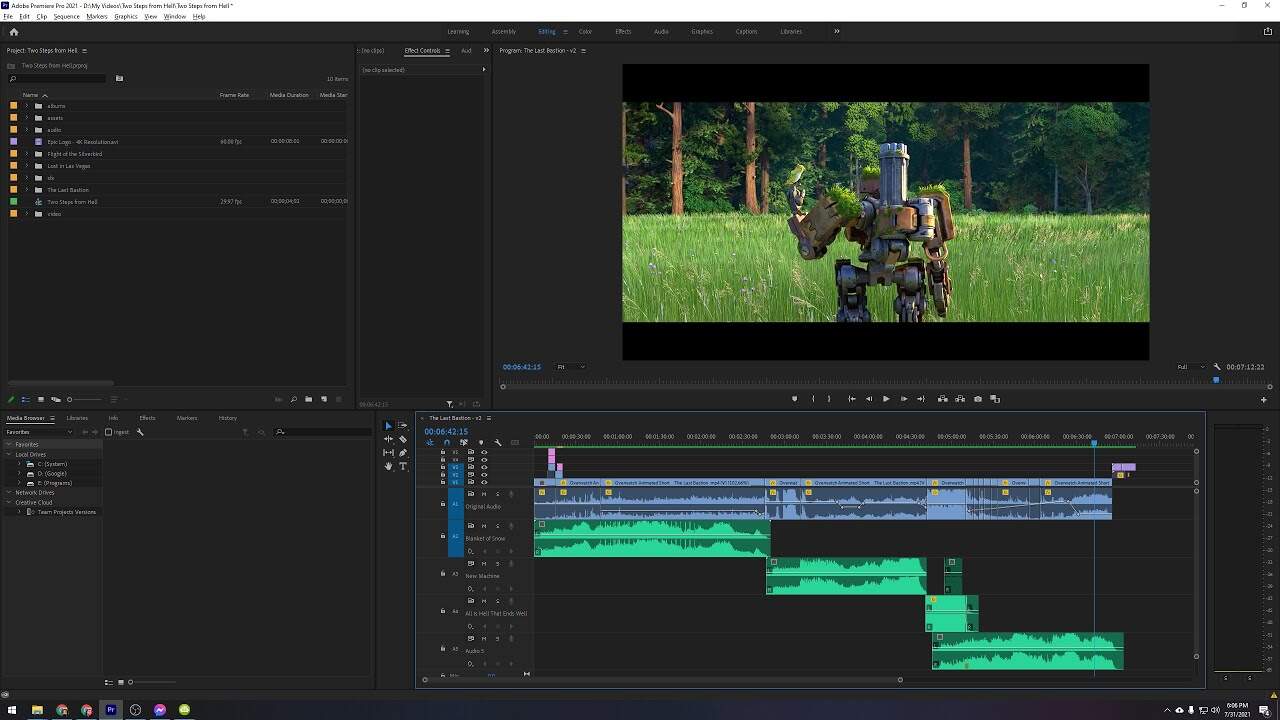Select the Track Select Forward tool
Image resolution: width=1280 pixels, height=720 pixels.
coord(403,426)
